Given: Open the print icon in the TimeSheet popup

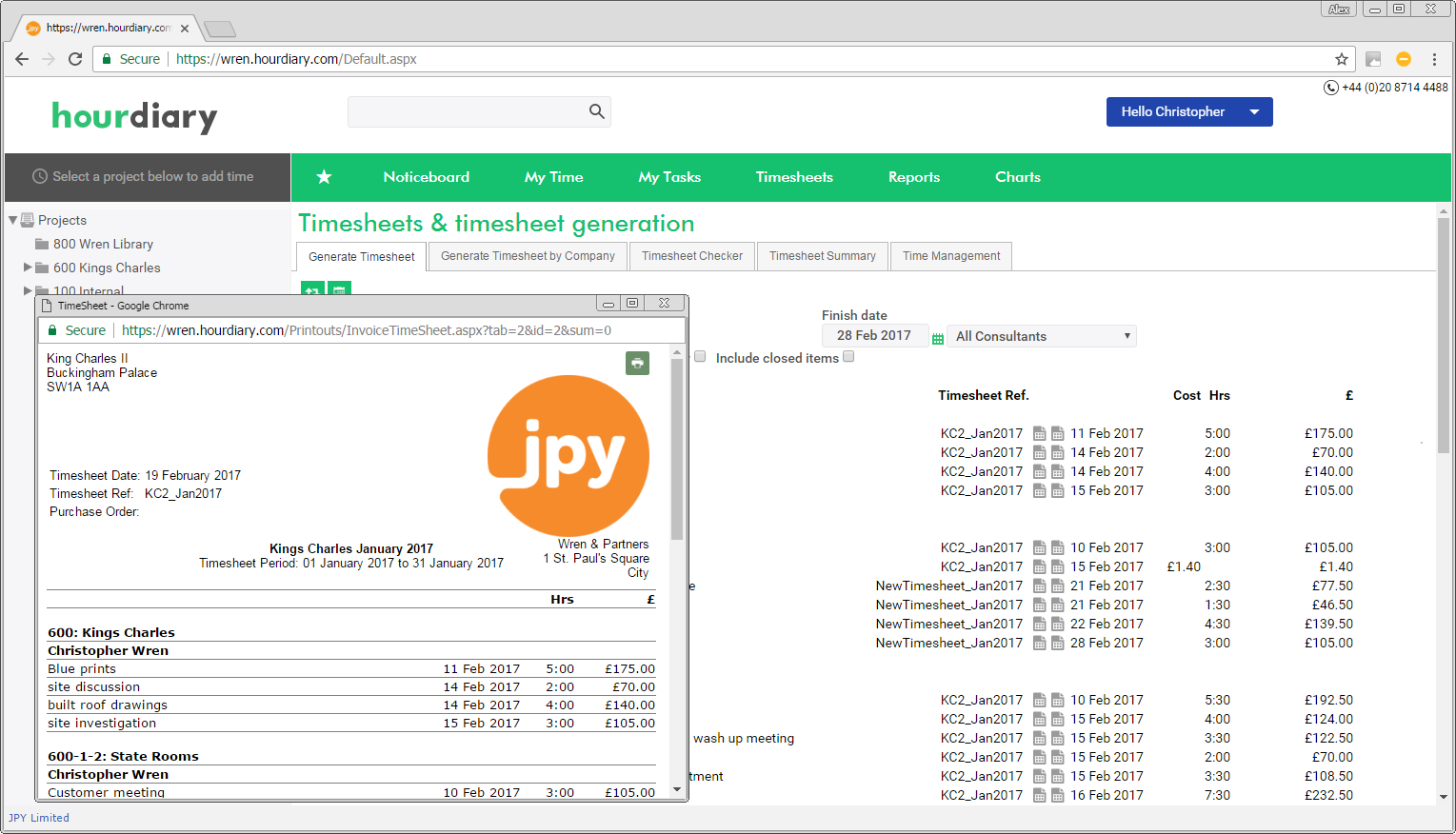Looking at the screenshot, I should coord(637,363).
